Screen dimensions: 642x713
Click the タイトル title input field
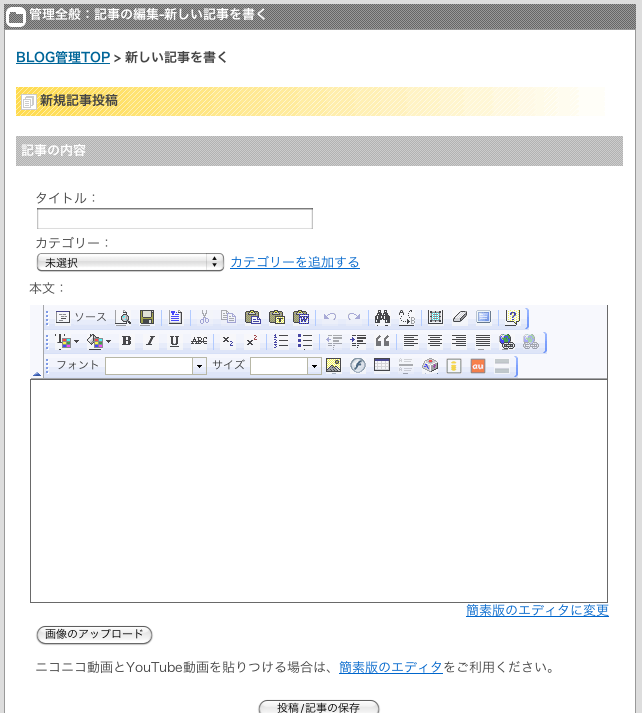tap(175, 219)
